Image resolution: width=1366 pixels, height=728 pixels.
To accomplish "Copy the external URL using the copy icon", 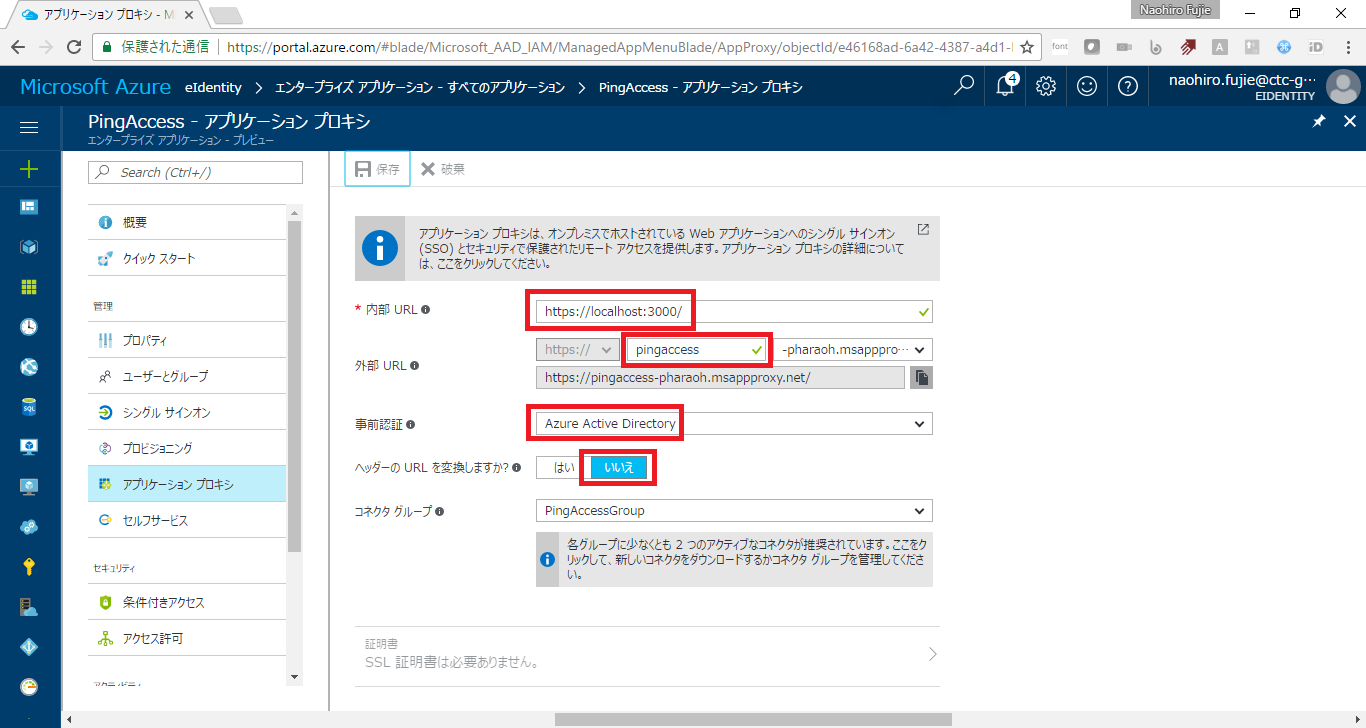I will click(x=920, y=377).
